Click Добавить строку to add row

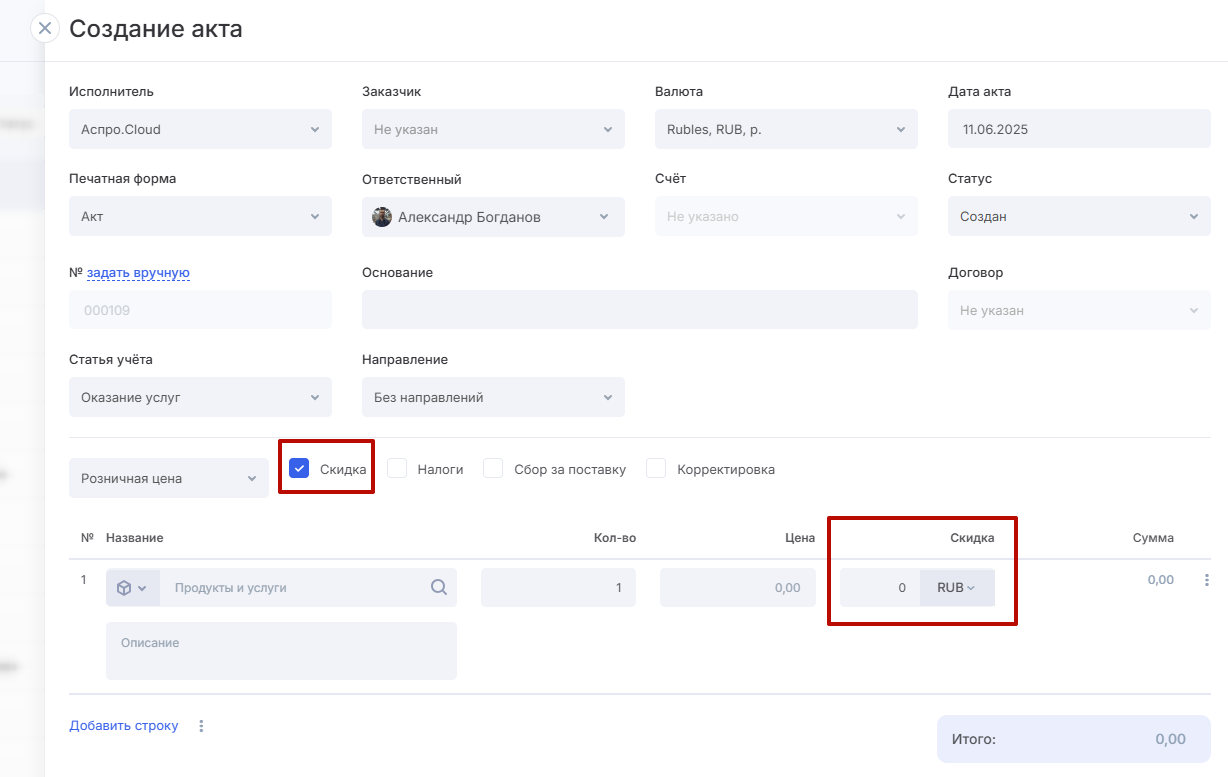click(124, 726)
